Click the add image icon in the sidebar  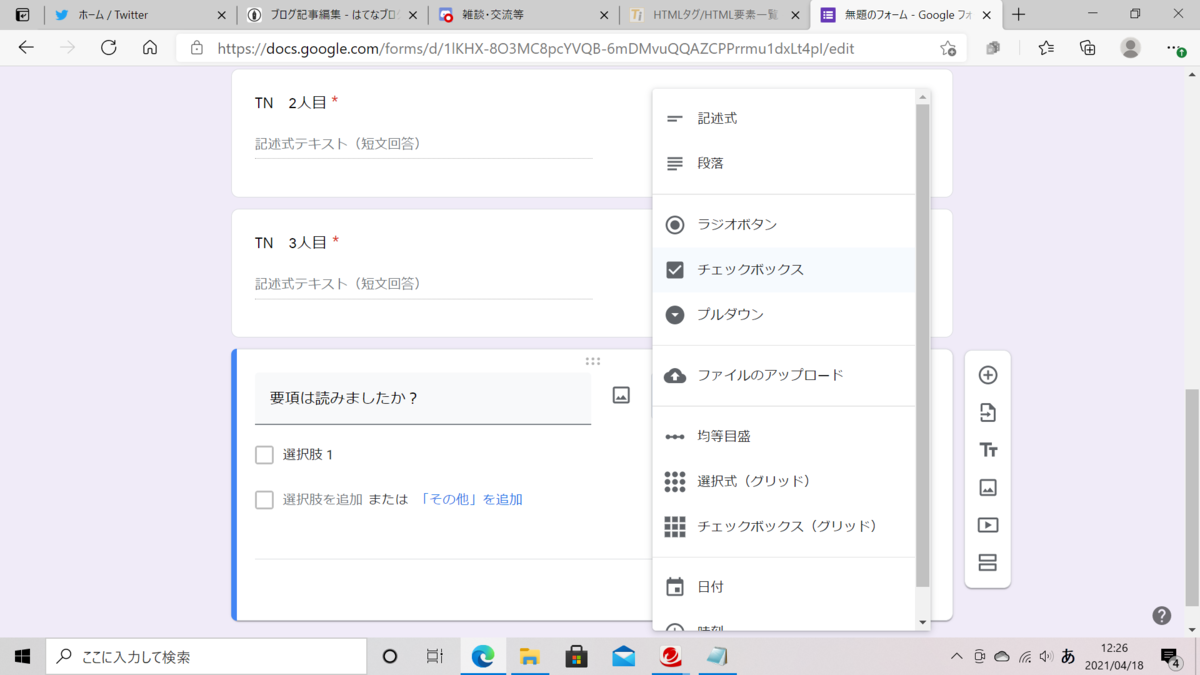[988, 487]
